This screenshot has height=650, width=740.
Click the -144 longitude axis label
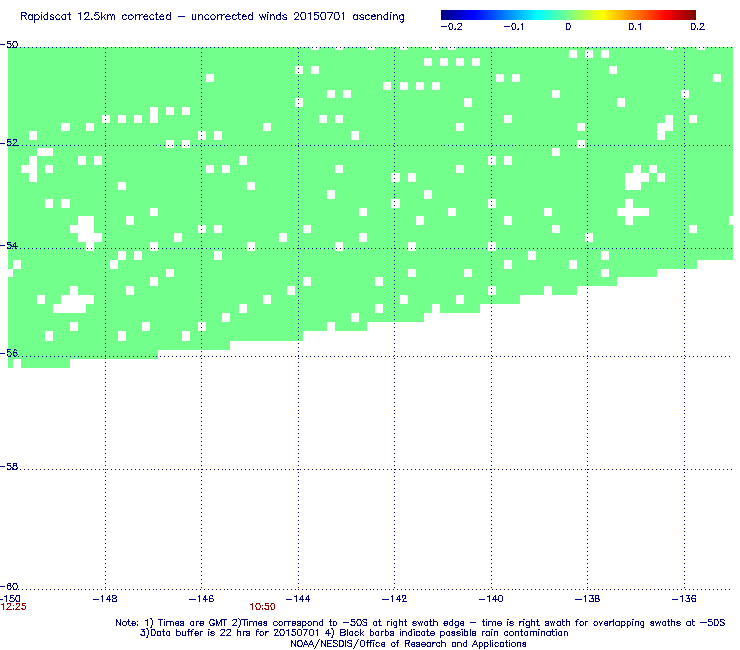(298, 599)
